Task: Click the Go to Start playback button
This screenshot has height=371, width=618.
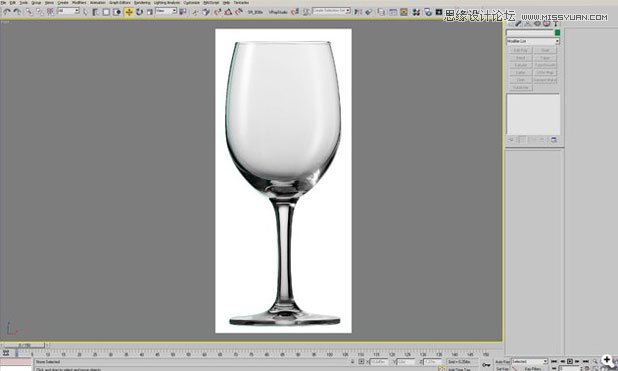Action: (x=554, y=361)
